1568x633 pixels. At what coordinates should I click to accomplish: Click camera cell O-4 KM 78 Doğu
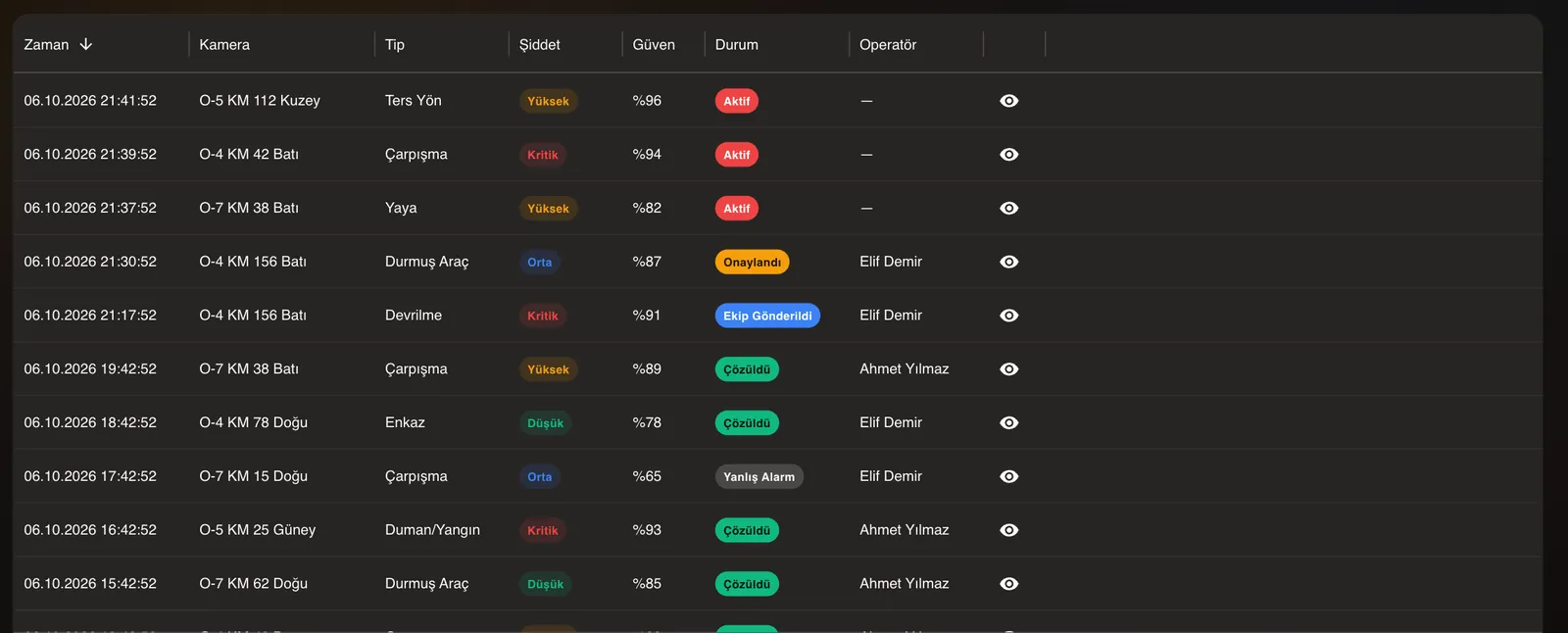[x=254, y=423]
